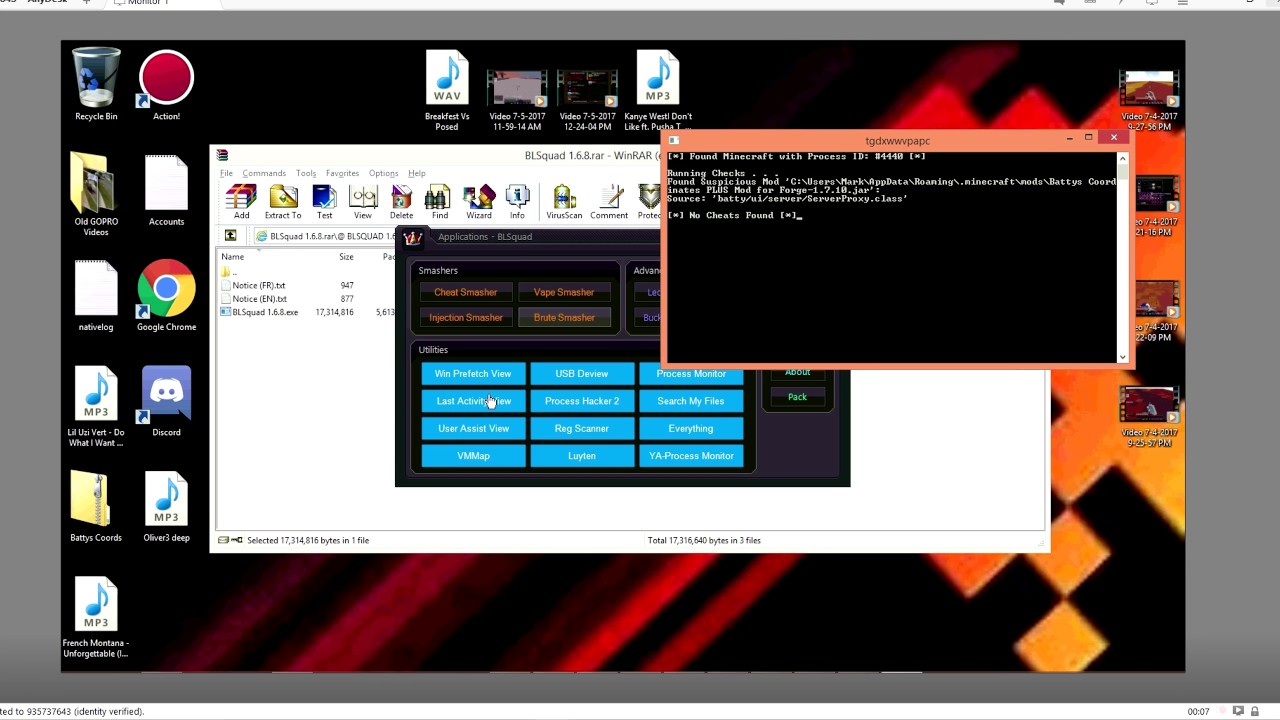Open the Oliver3 deep MP3 file
This screenshot has height=720, width=1280.
click(x=166, y=506)
